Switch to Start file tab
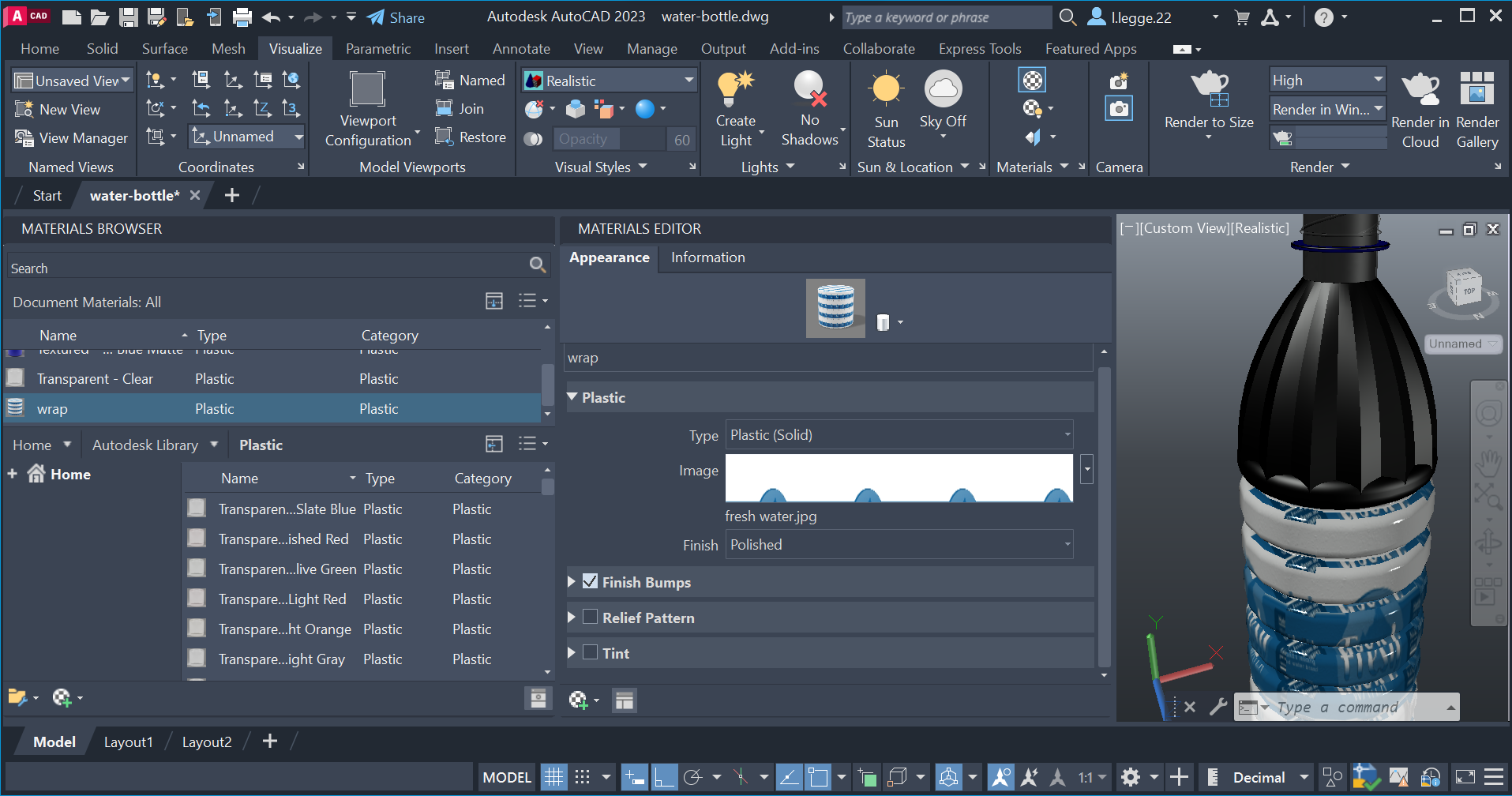The height and width of the screenshot is (796, 1512). point(47,195)
